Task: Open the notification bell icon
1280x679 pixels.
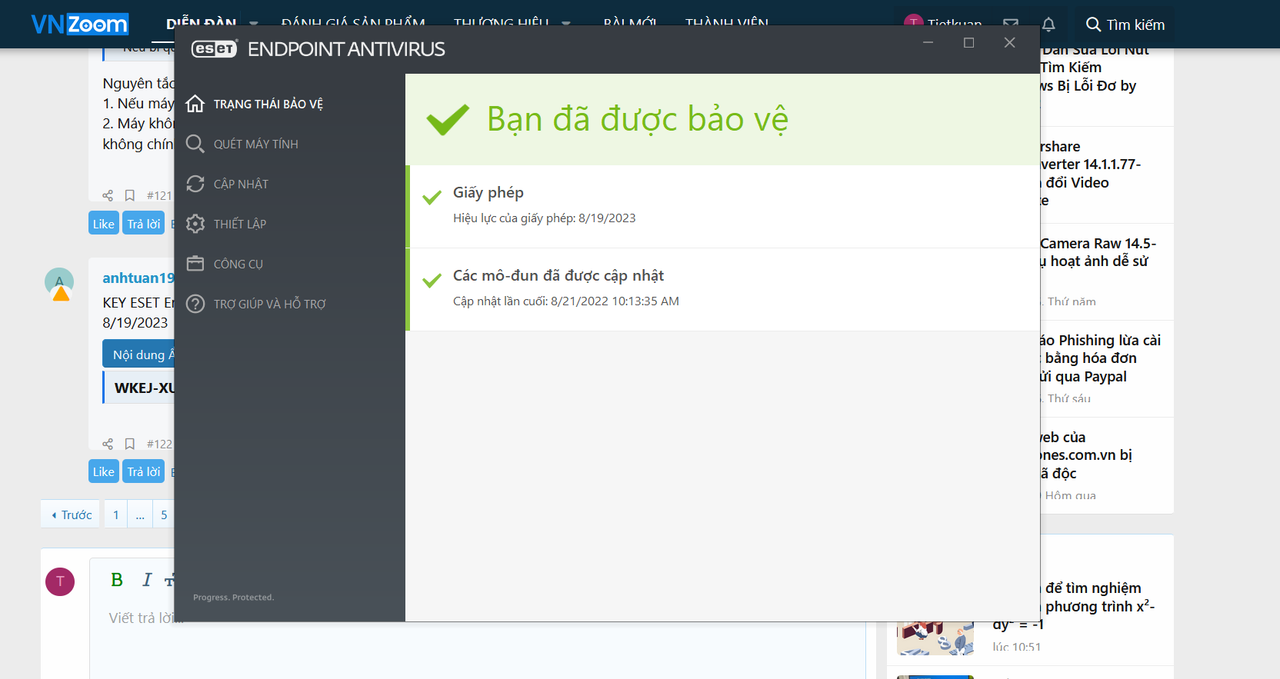Action: [x=1048, y=24]
